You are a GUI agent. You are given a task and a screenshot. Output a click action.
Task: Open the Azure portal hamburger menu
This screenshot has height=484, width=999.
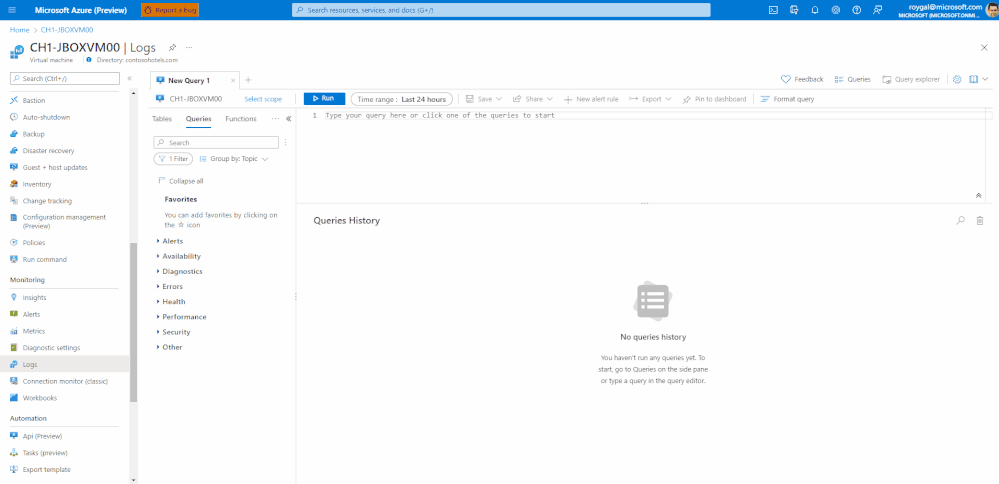coord(12,10)
